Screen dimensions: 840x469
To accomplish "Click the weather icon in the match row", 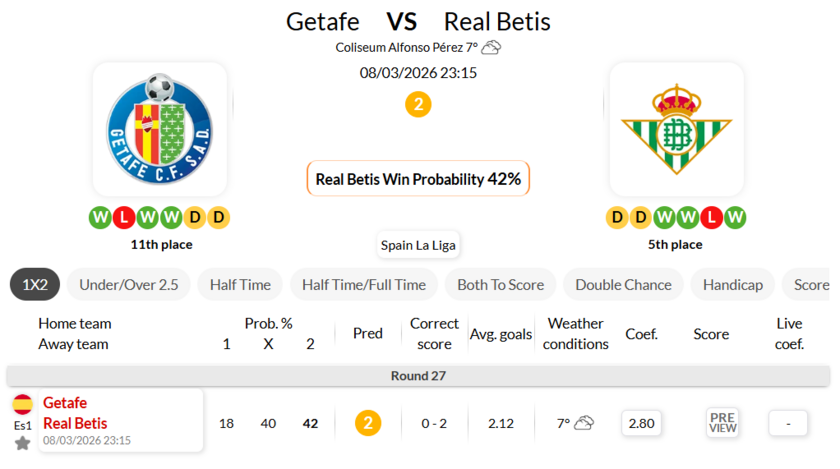I will [x=584, y=423].
